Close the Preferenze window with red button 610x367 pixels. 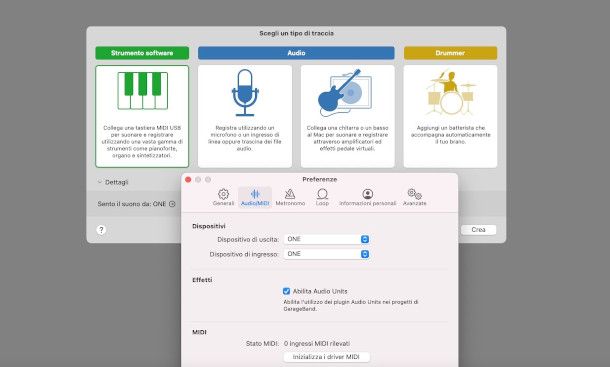point(188,179)
